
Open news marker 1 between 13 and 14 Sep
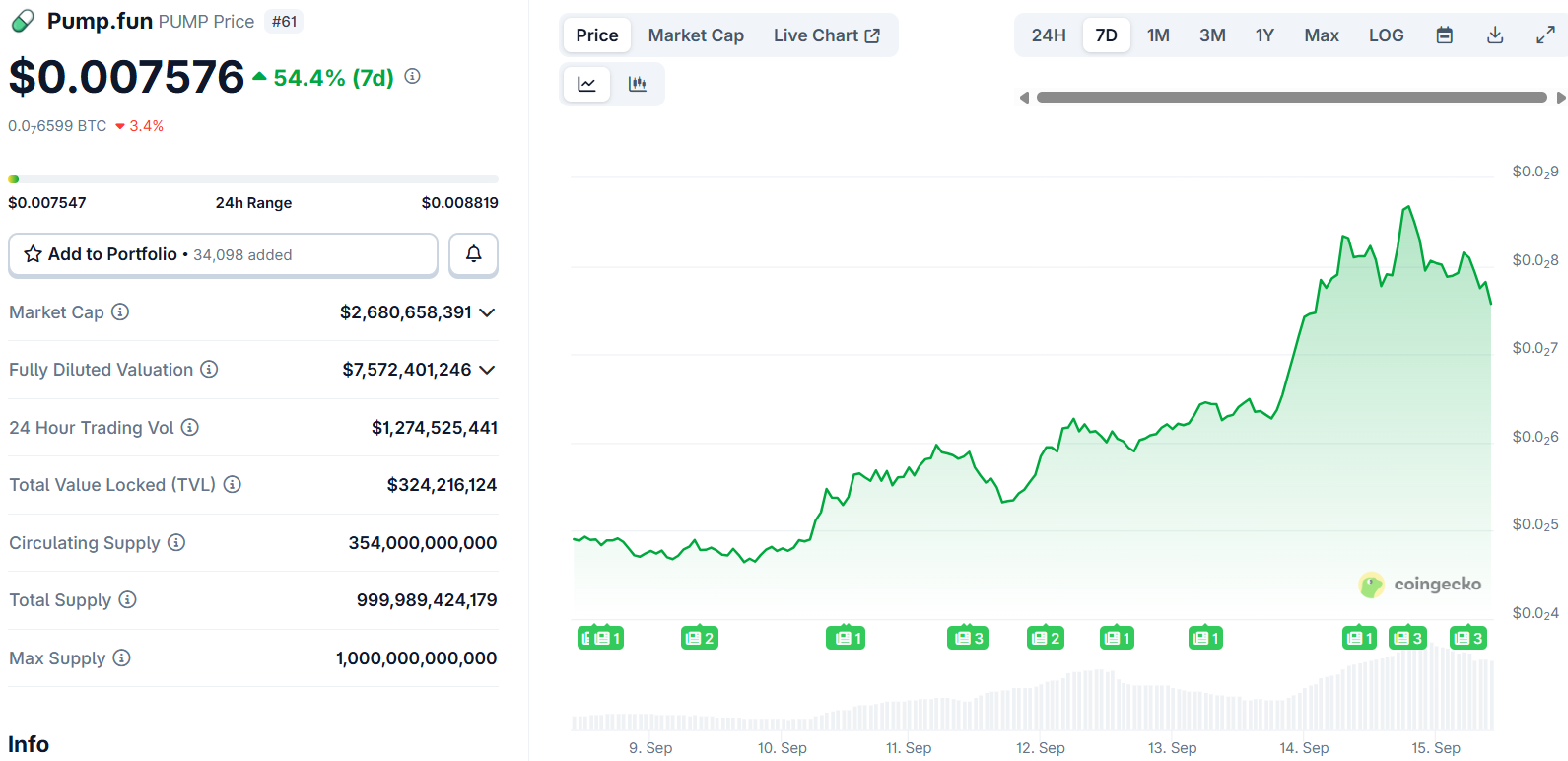point(1205,638)
